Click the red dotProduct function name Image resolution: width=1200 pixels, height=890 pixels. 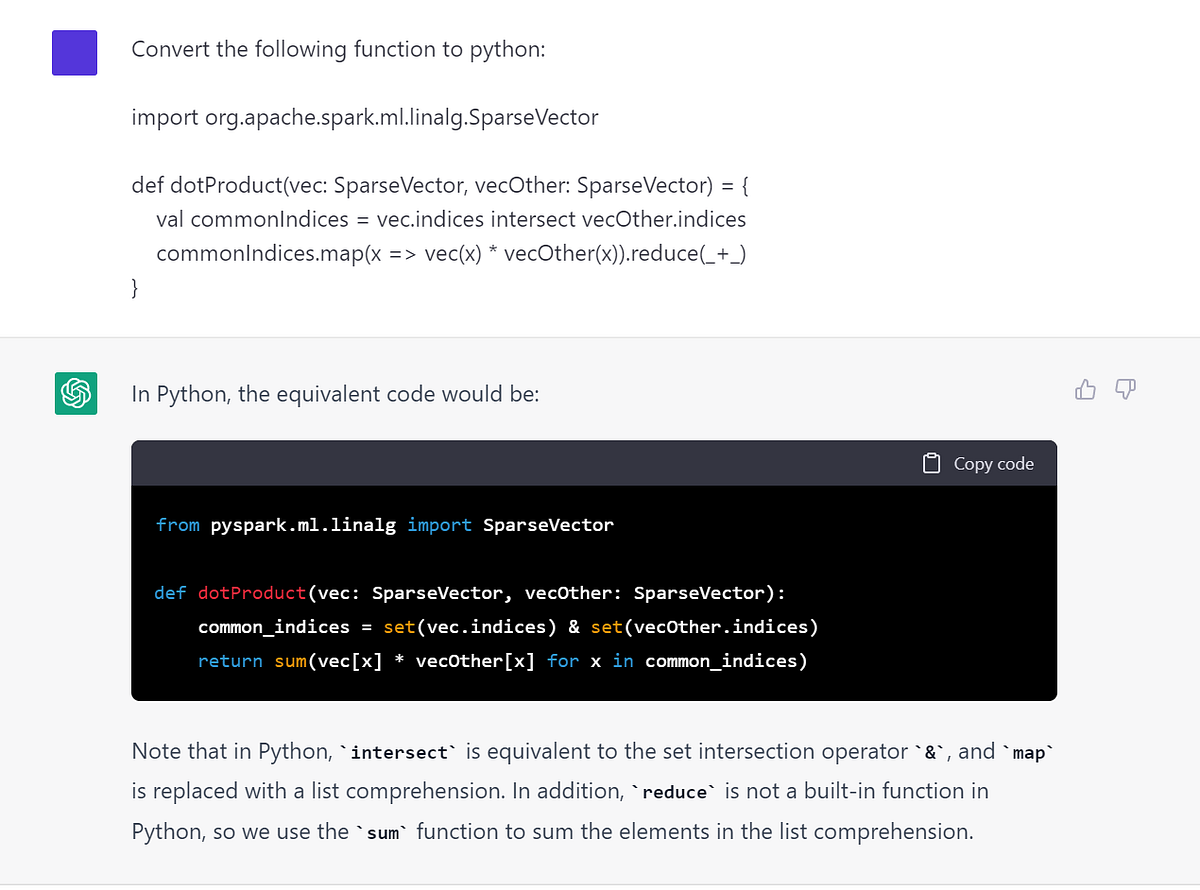click(x=252, y=593)
